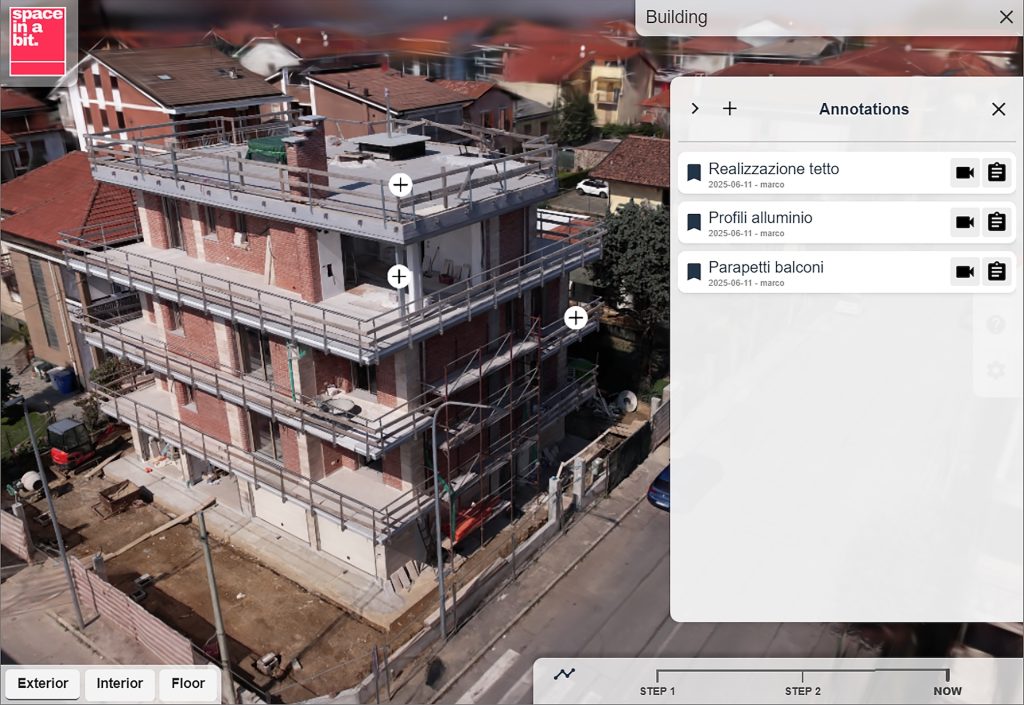Image resolution: width=1024 pixels, height=705 pixels.
Task: Open clipboard details for Realizzazione tetto
Action: tap(996, 173)
